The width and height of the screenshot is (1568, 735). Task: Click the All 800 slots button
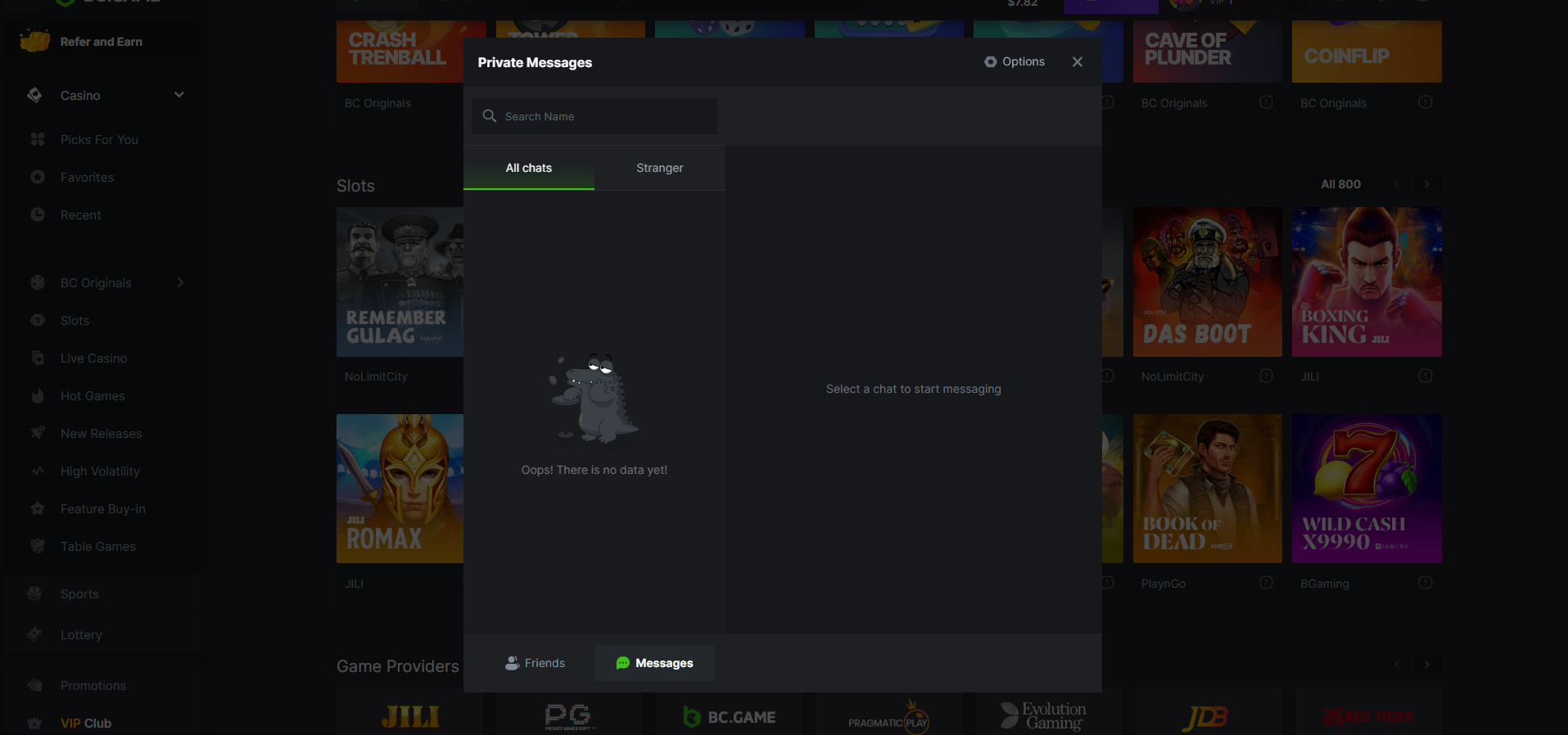click(x=1340, y=184)
